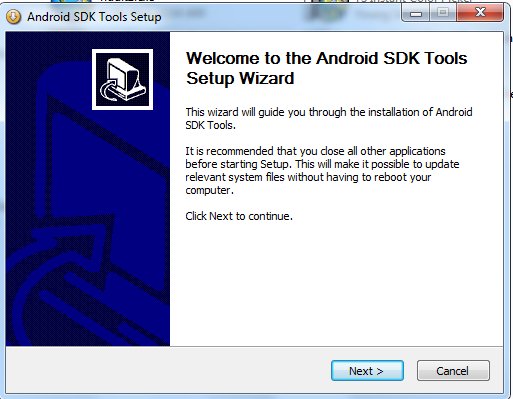Click the 'Android SDK Tools Setup' window title
Screen dimensions: 513x399
[x=94, y=17]
